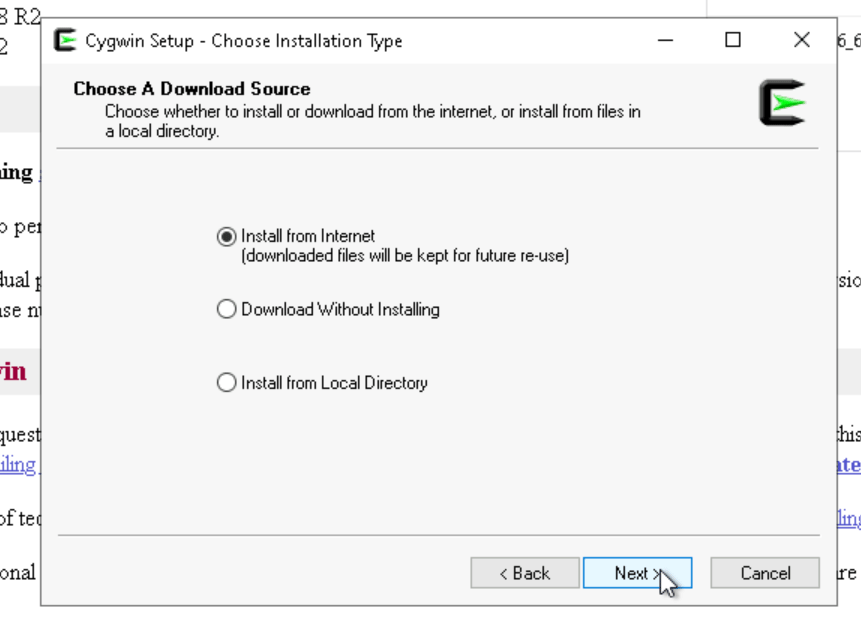This screenshot has width=861, height=621.
Task: Enable the Install from Local Directory radio button
Action: pyautogui.click(x=227, y=383)
